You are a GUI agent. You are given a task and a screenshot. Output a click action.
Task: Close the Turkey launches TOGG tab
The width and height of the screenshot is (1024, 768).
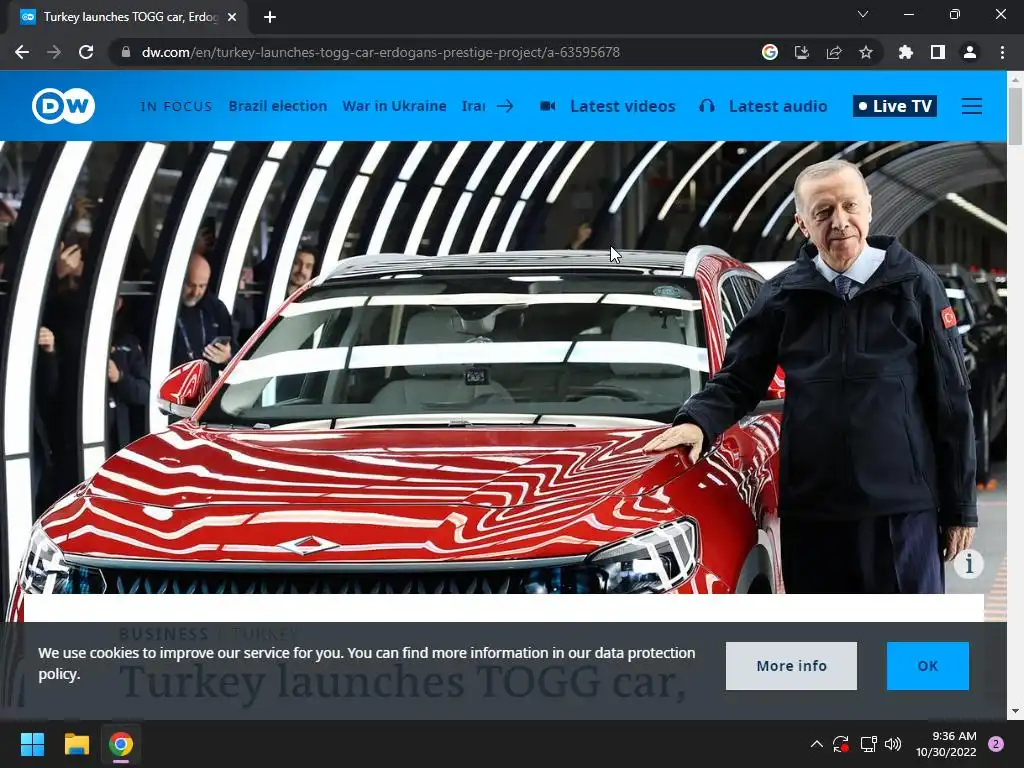[232, 17]
